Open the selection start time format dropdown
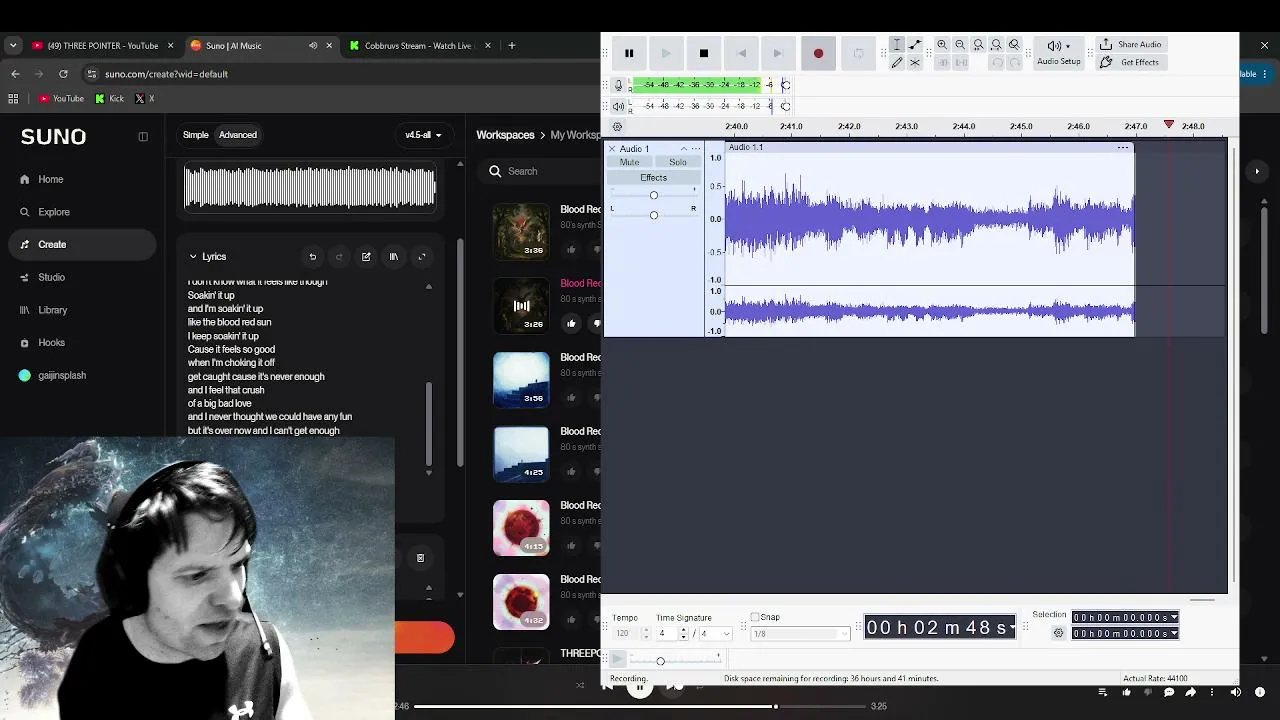The image size is (1280, 720). (x=1174, y=618)
